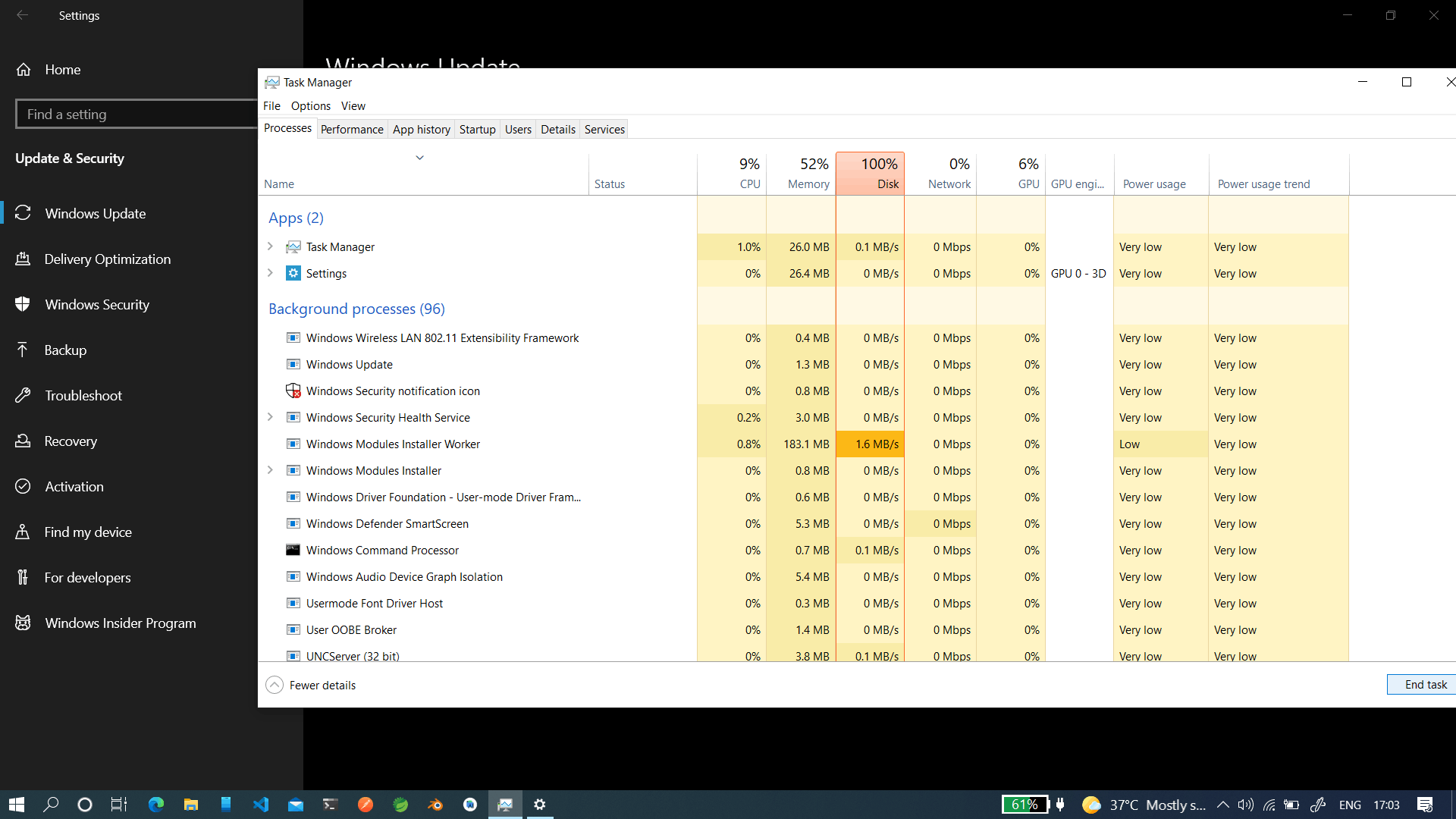Open Windows Security shield in Settings sidebar

pos(97,305)
